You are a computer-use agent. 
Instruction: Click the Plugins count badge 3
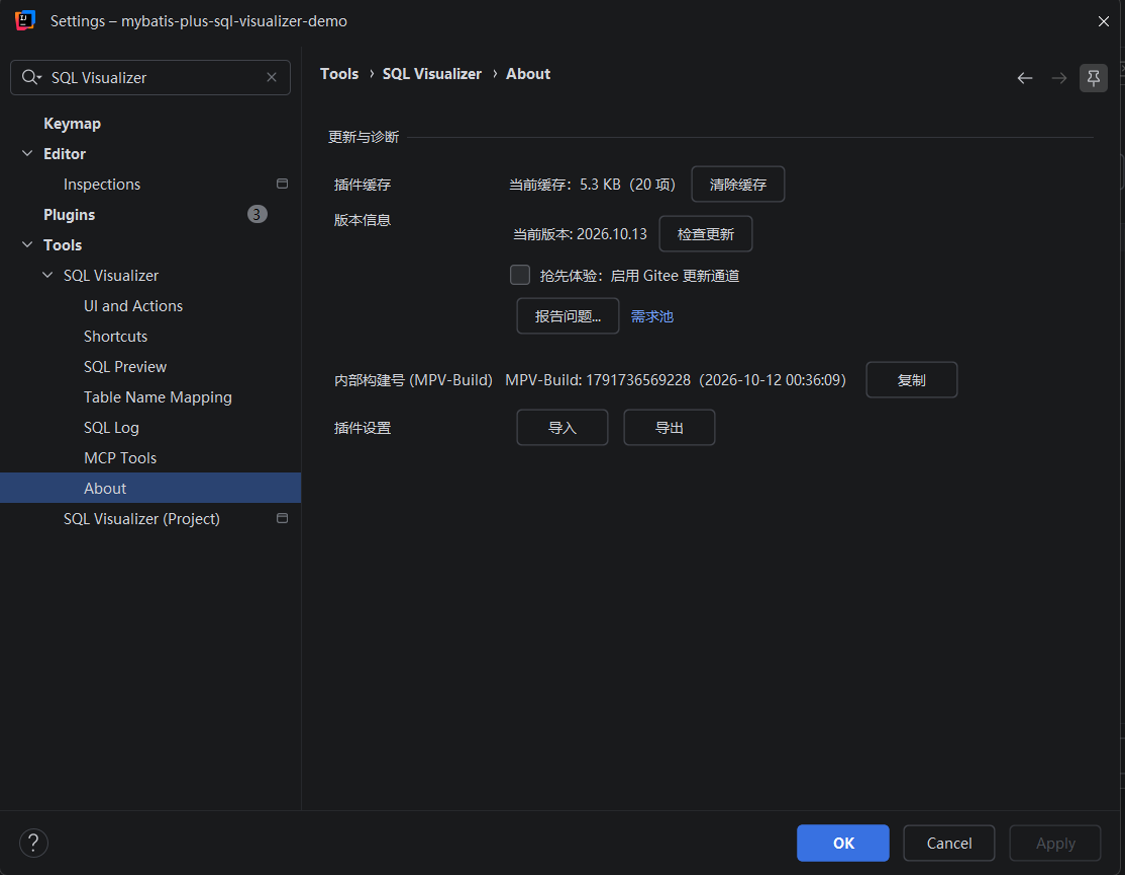coord(257,214)
